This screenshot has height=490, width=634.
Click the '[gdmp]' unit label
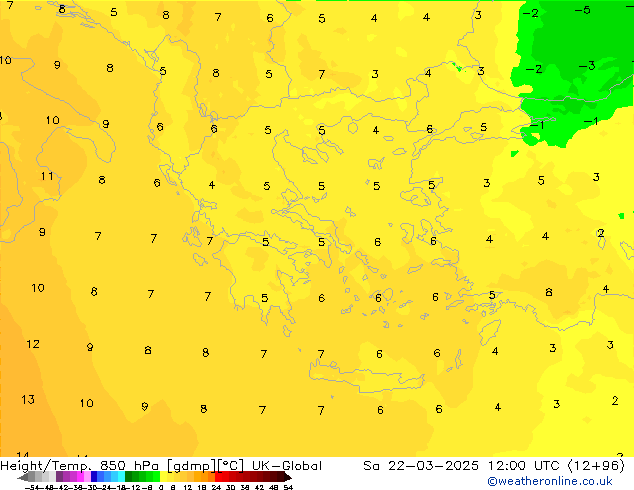(192, 466)
